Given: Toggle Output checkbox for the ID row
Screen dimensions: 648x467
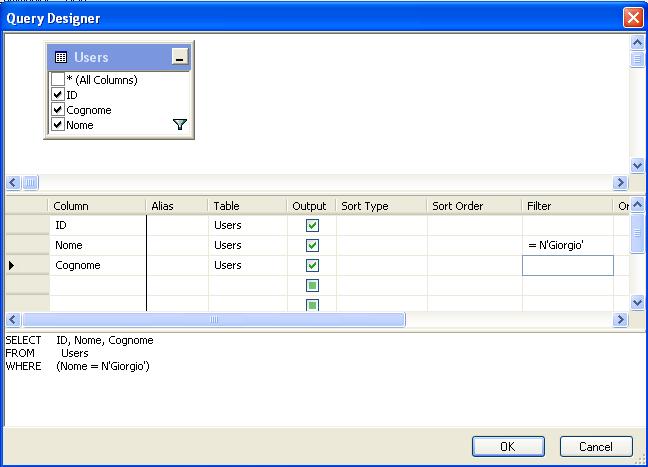Looking at the screenshot, I should (312, 225).
